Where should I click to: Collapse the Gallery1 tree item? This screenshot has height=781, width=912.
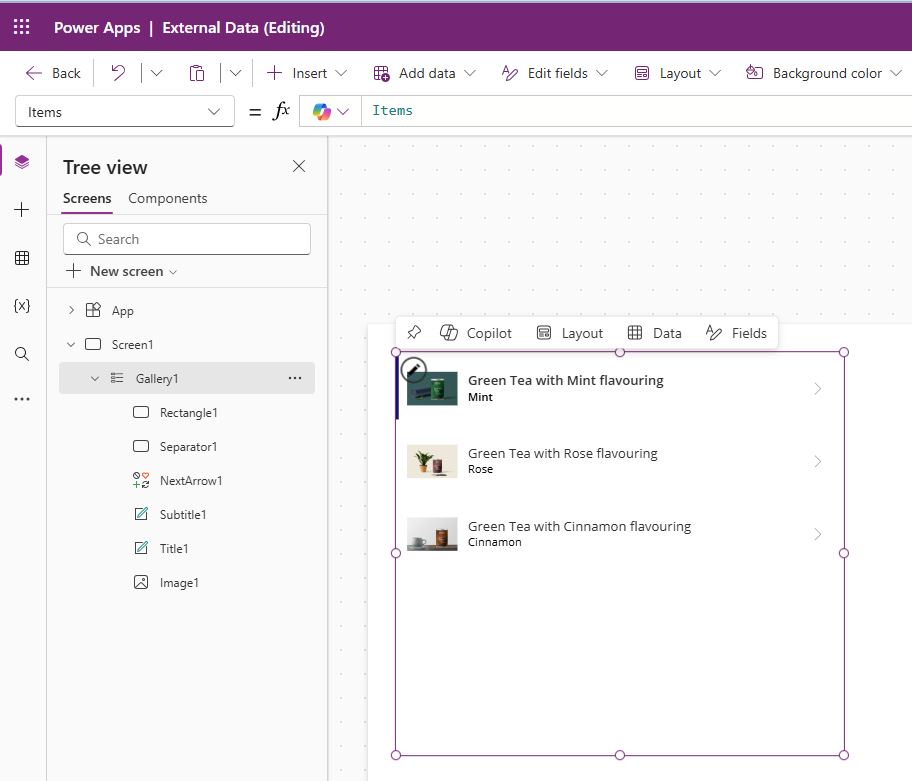pos(95,378)
